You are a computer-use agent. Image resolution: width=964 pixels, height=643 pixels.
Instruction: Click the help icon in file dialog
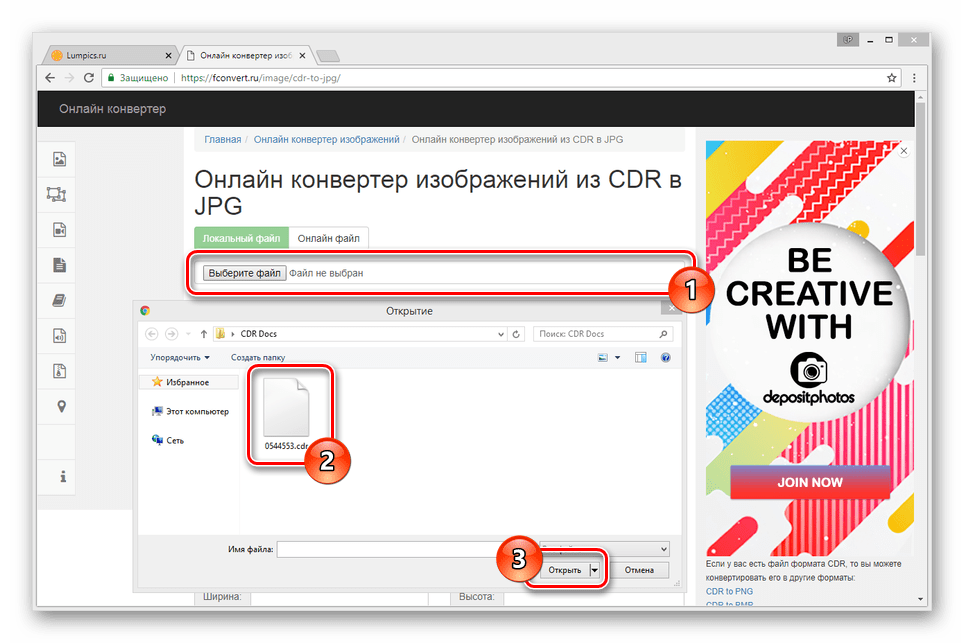click(x=665, y=357)
